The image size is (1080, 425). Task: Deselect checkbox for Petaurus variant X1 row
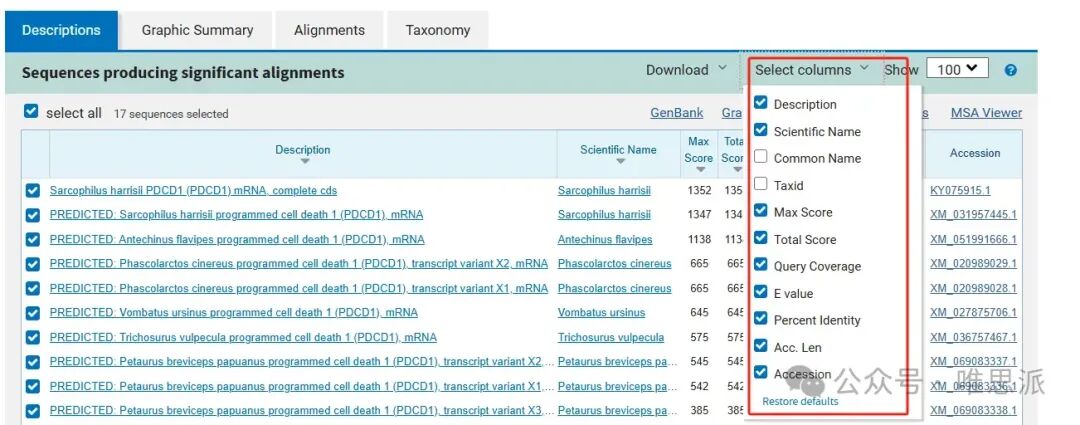point(32,387)
